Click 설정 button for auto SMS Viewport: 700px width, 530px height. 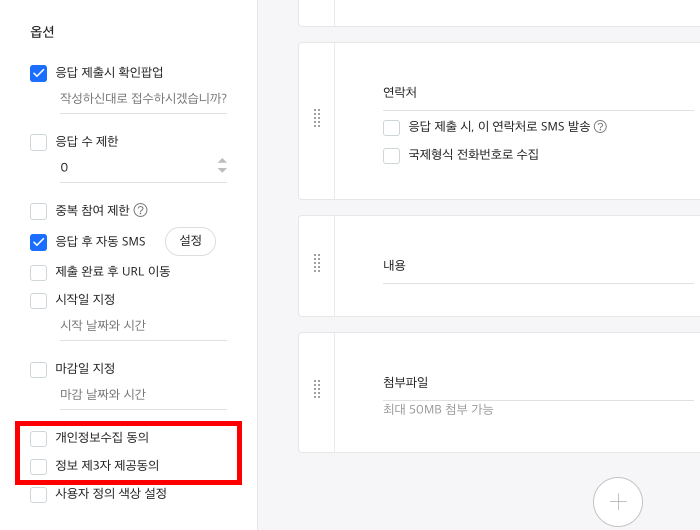point(191,241)
